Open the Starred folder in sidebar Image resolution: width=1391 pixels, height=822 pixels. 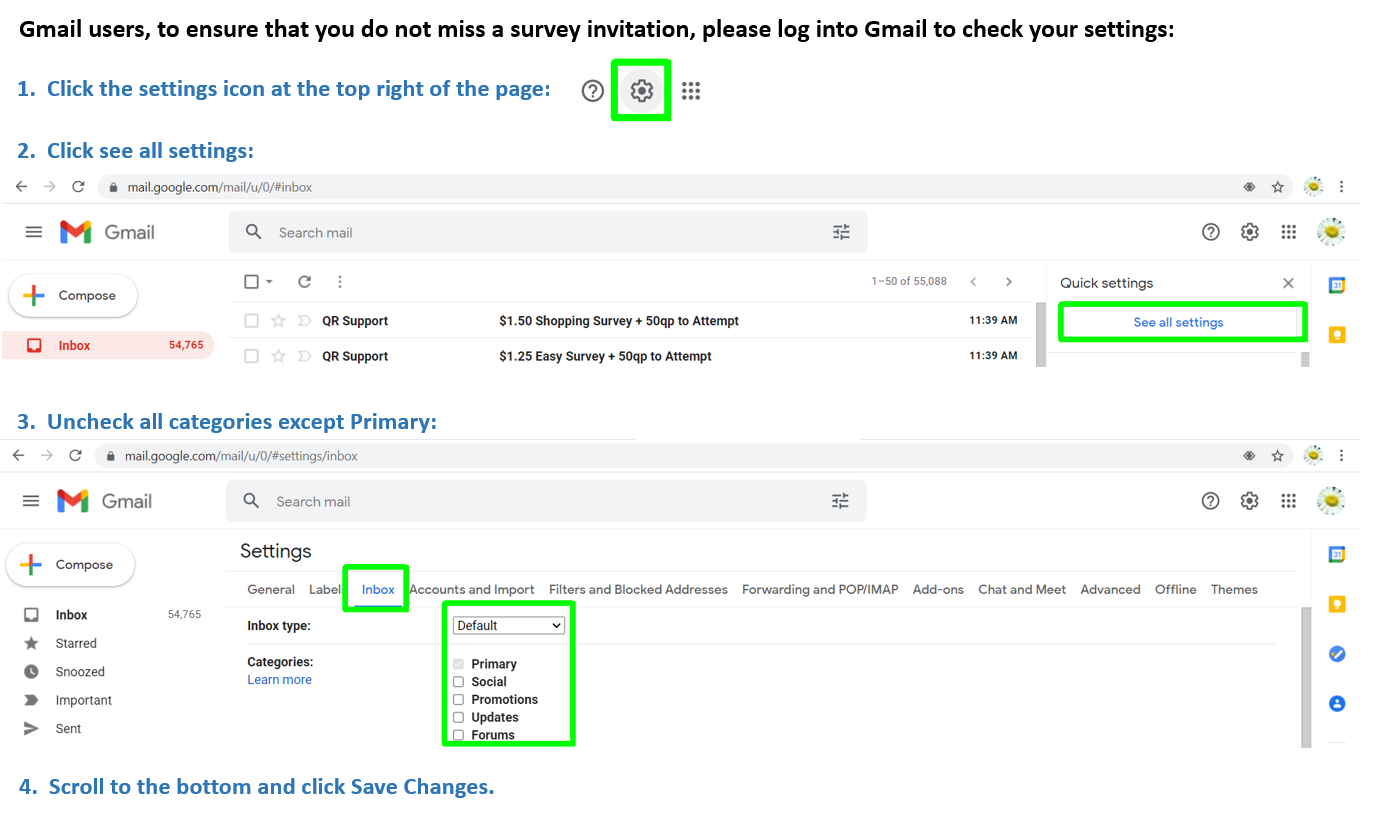pos(76,643)
